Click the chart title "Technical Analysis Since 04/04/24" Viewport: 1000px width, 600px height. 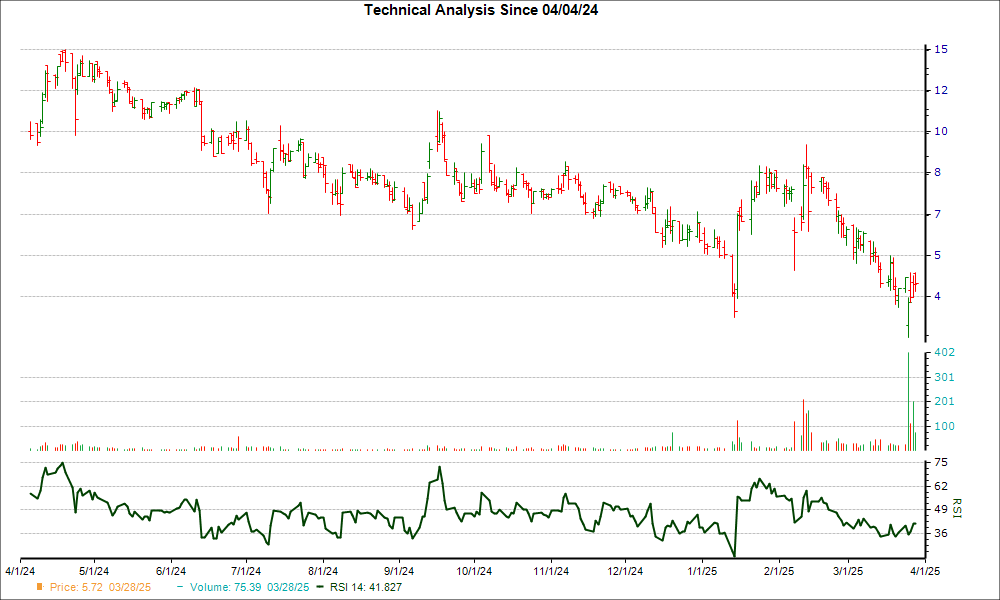(483, 11)
